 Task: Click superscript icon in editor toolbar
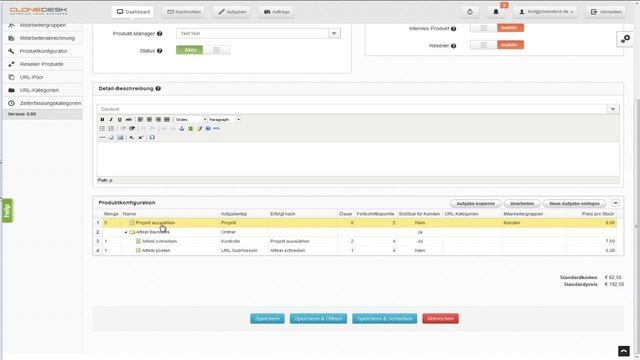140,138
